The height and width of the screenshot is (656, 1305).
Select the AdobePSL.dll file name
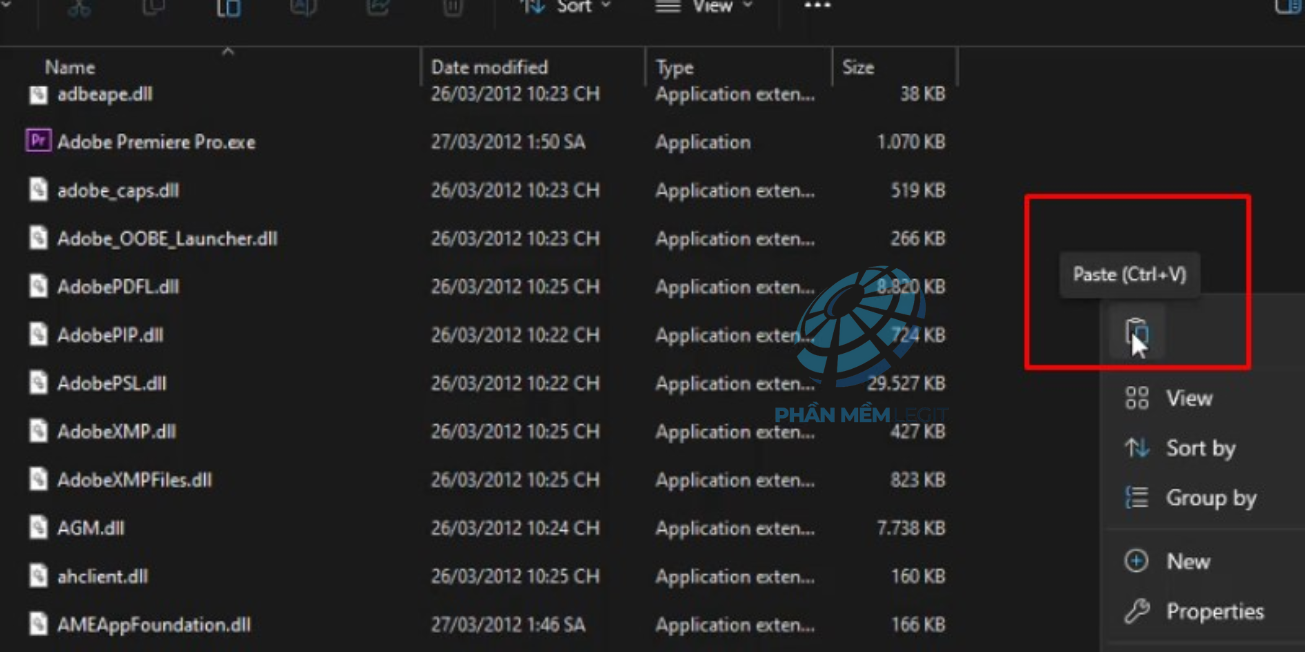point(112,383)
